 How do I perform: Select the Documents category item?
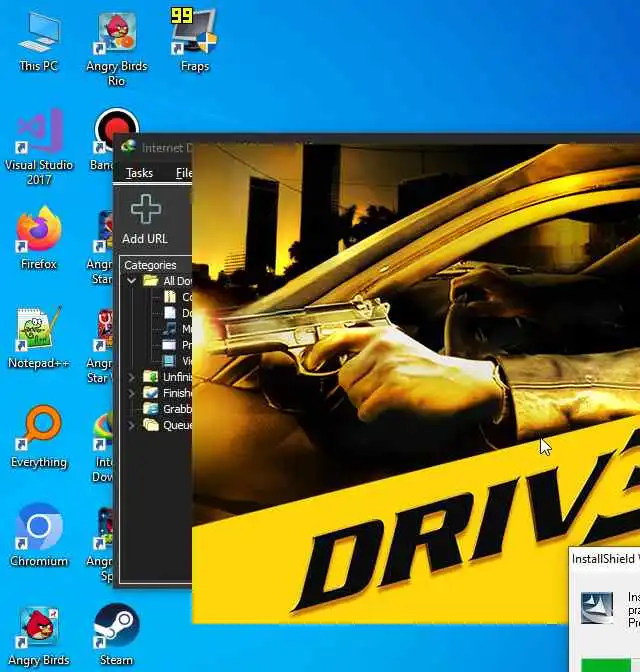click(177, 313)
